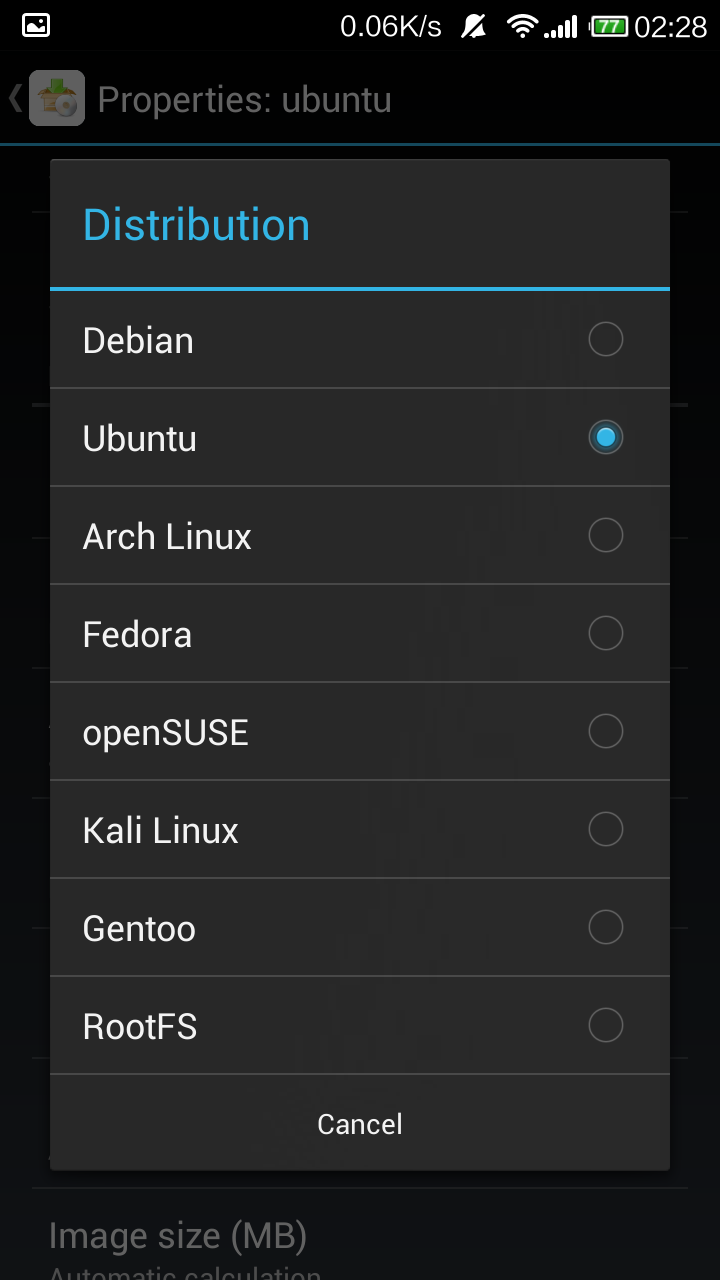The width and height of the screenshot is (720, 1280).
Task: Choose the Gentoo radio button
Action: click(605, 927)
